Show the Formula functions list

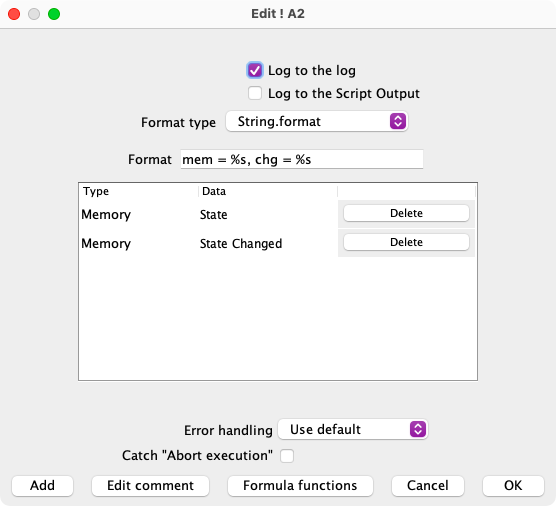(300, 485)
